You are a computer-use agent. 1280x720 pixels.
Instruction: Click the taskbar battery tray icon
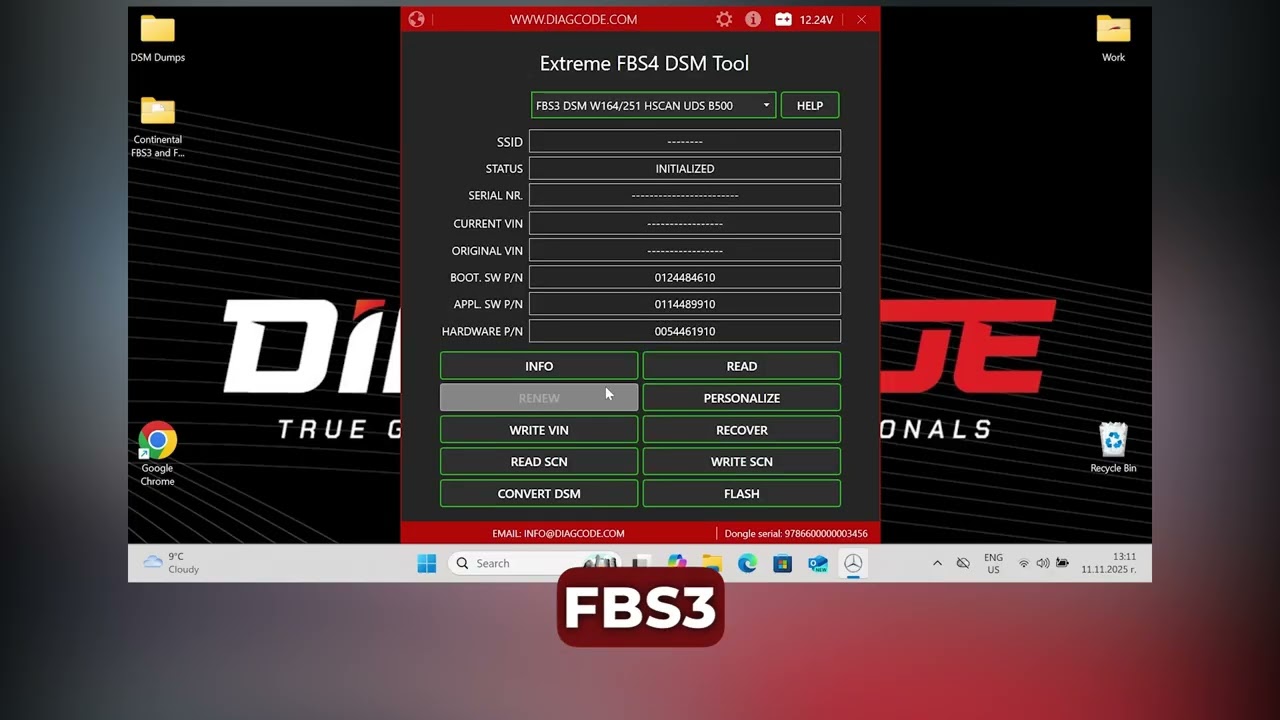(1062, 564)
